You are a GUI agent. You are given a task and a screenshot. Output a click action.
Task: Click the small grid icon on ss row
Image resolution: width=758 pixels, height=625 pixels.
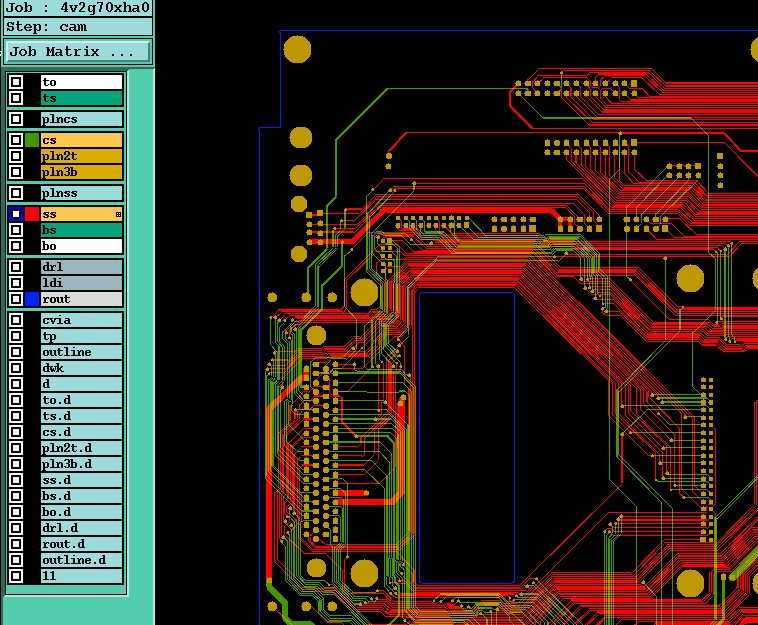click(x=118, y=214)
